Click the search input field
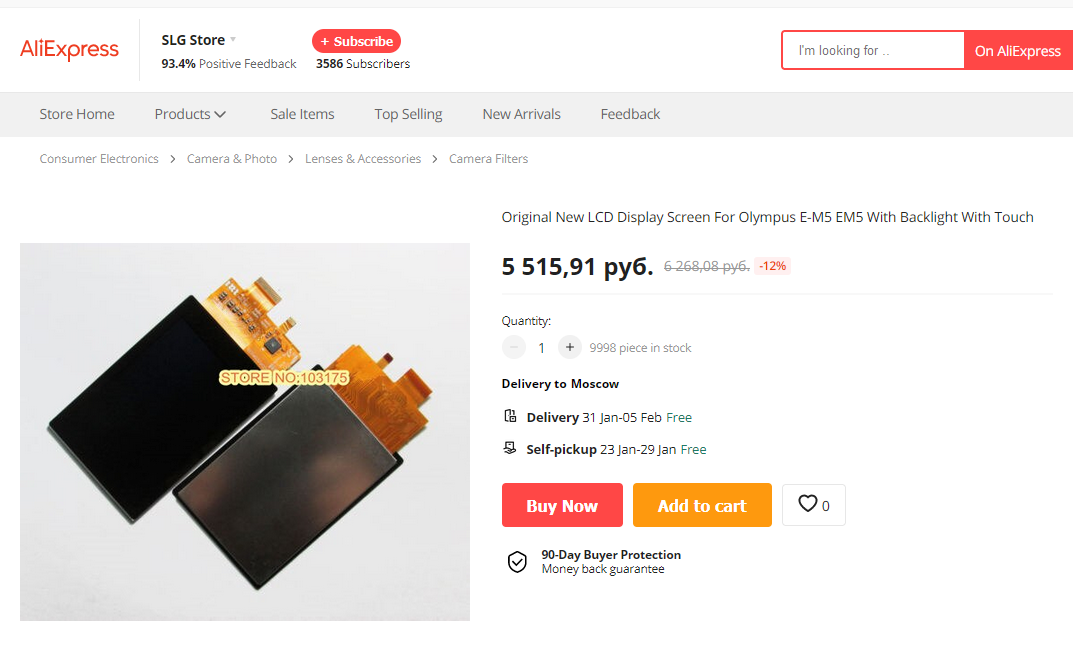Screen dimensions: 1073x649 (x=872, y=50)
